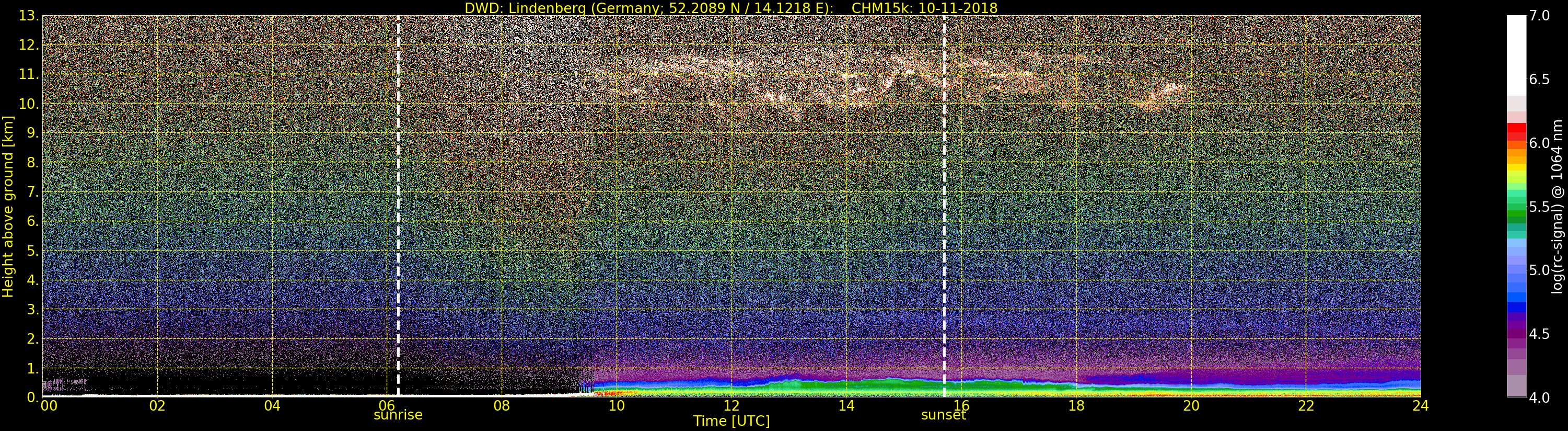Click the '02' time tick label
1568x431 pixels.
[x=158, y=406]
